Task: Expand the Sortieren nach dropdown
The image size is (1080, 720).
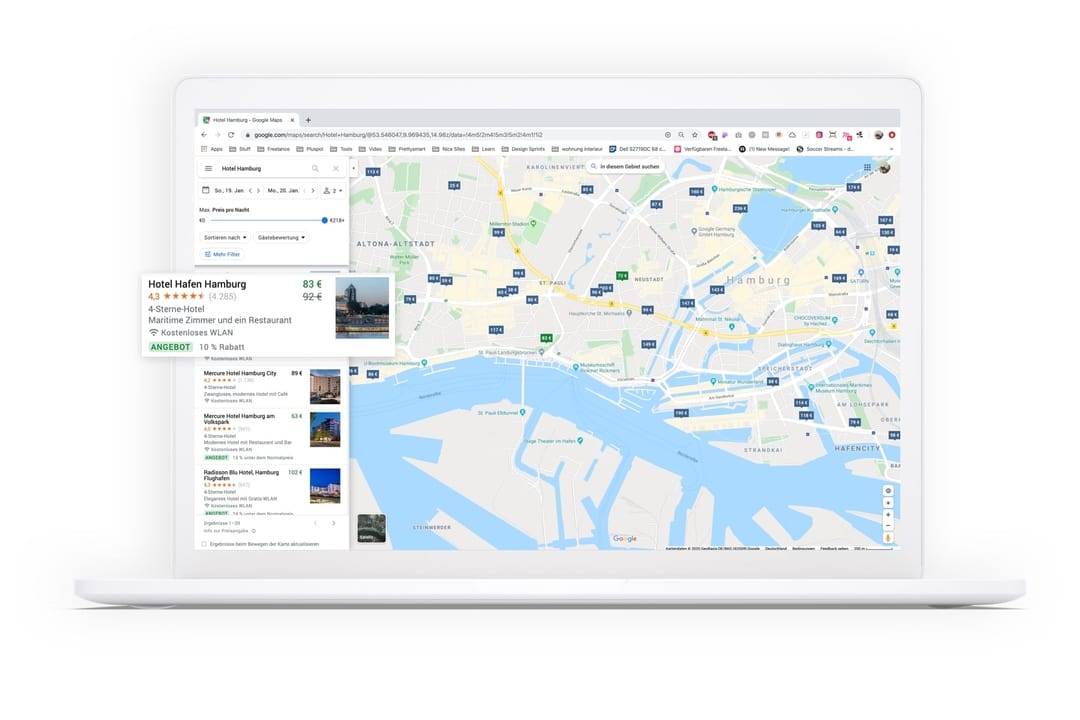Action: 225,237
